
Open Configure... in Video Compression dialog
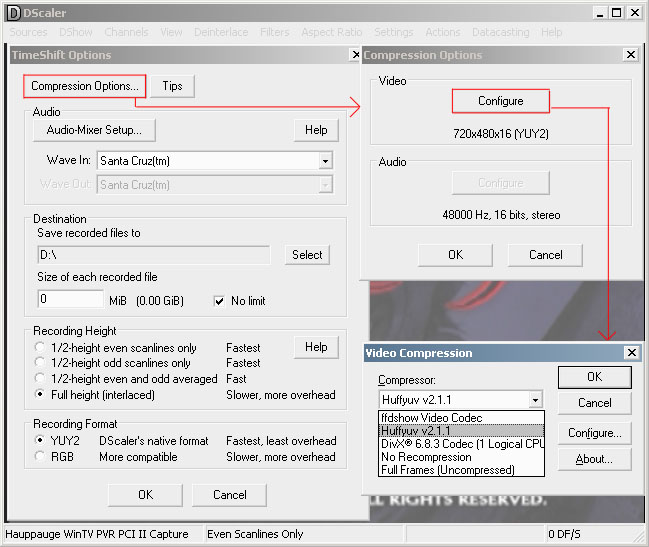594,433
